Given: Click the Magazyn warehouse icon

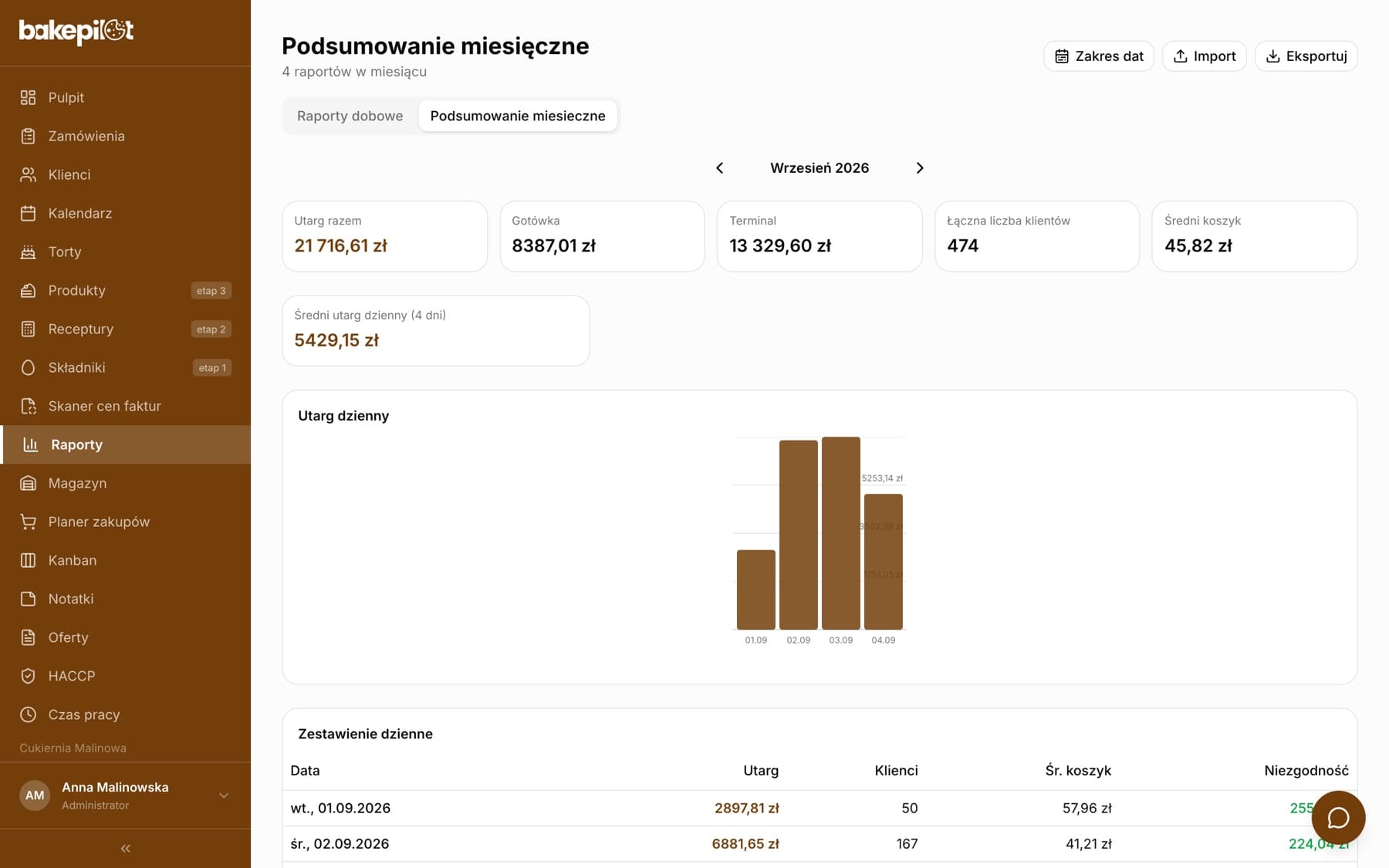Looking at the screenshot, I should (x=29, y=483).
